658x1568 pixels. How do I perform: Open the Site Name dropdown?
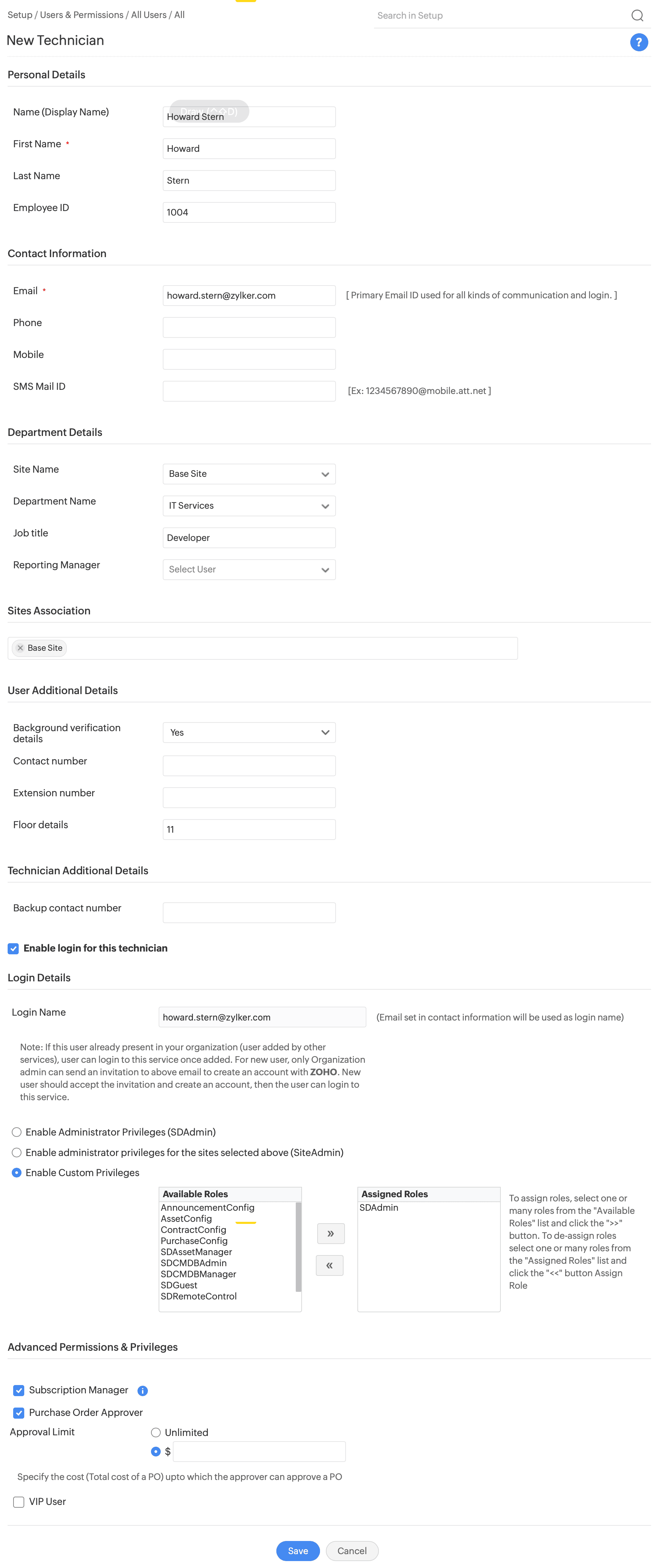click(x=249, y=474)
